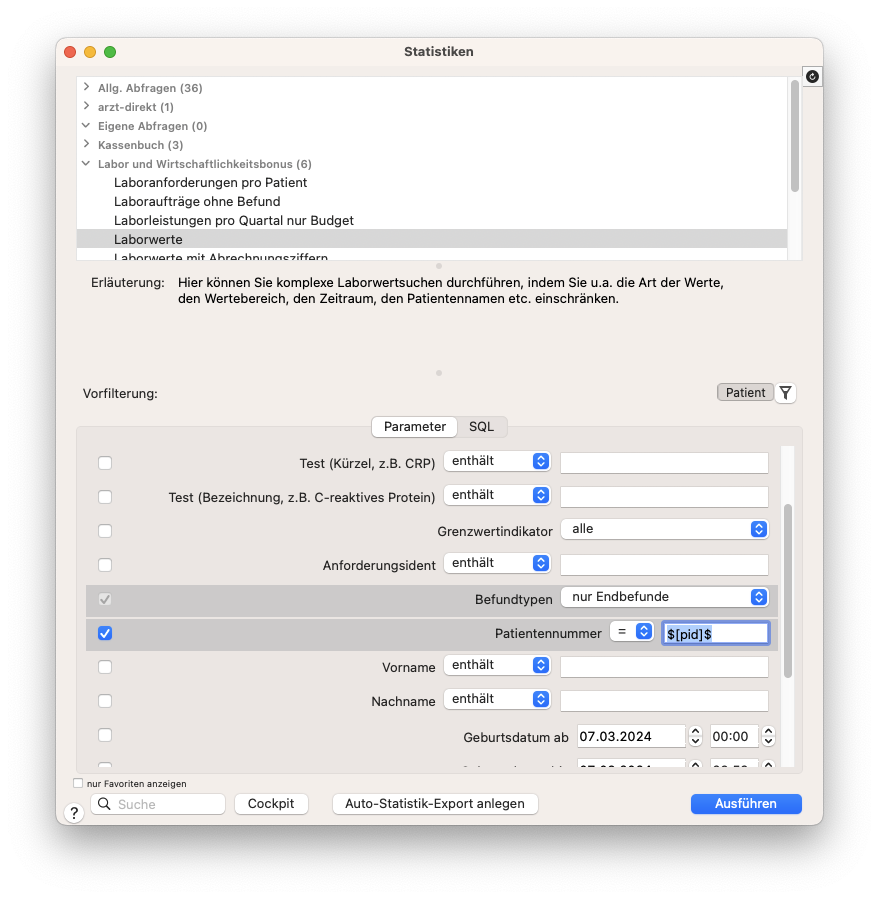Open Patientennummer equals operator dropdown
The image size is (879, 899).
point(631,631)
